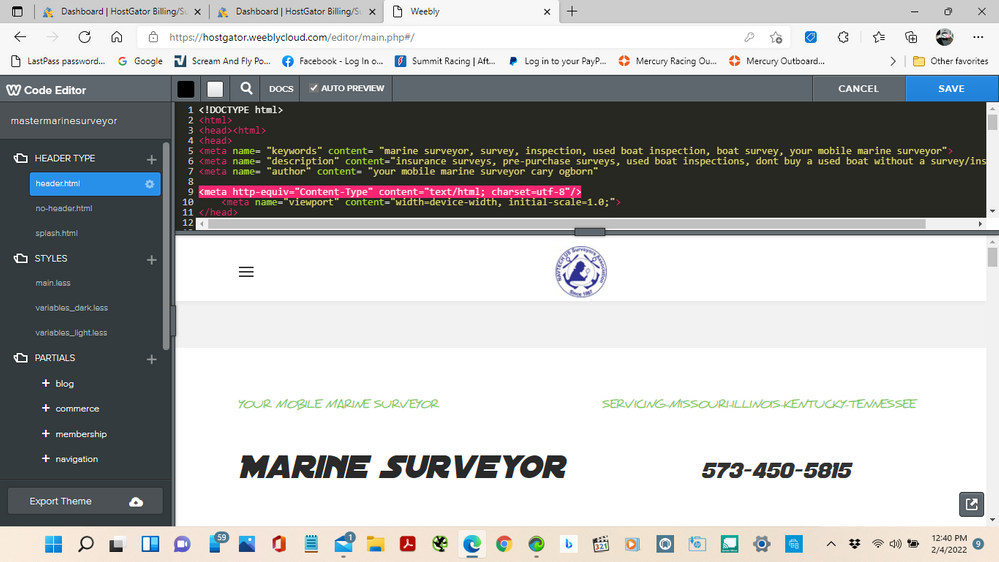Screen dimensions: 999x562
Task: Click the marine surveyor logo in preview
Action: click(x=582, y=270)
